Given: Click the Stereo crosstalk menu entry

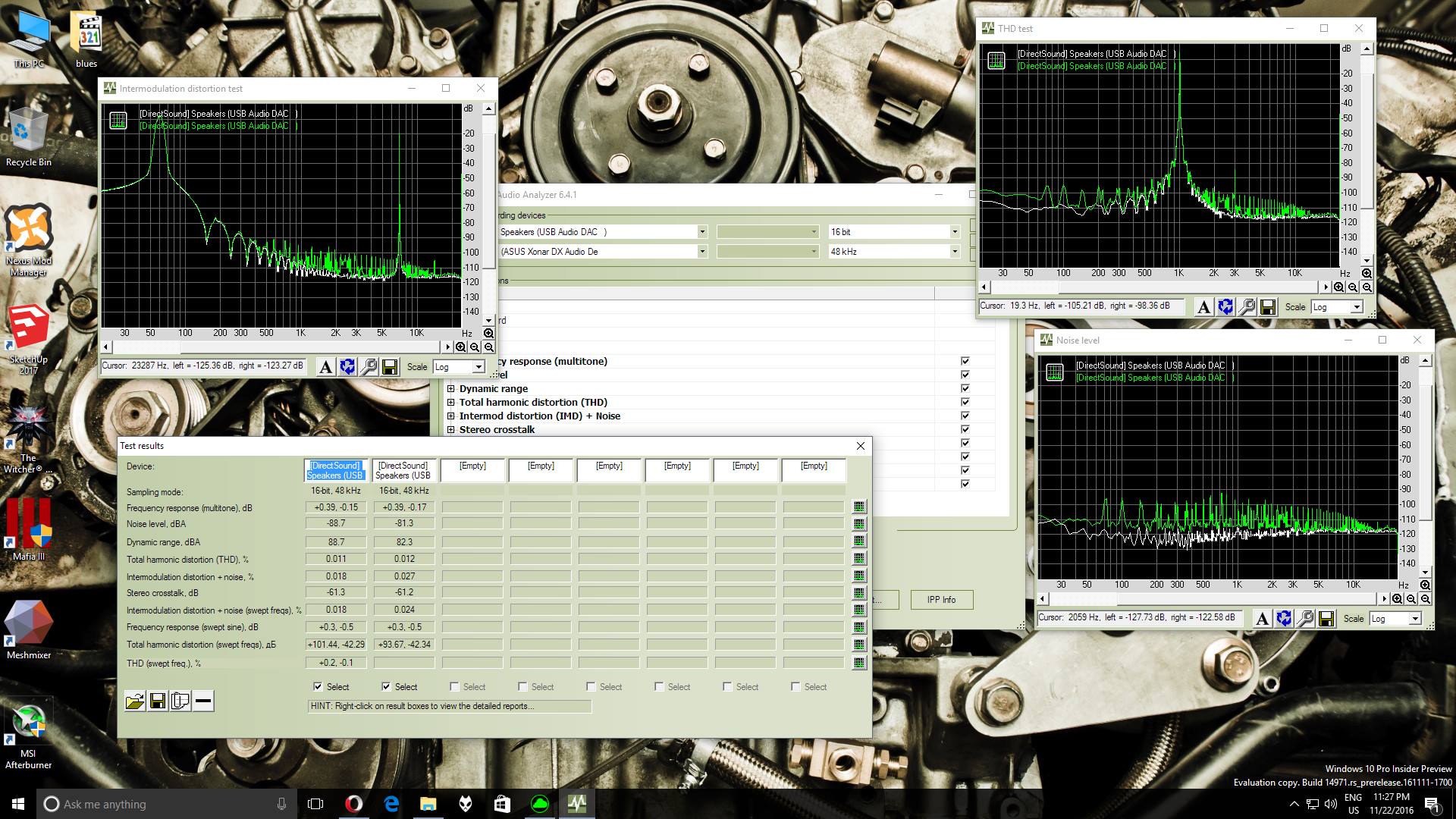Looking at the screenshot, I should click(497, 429).
